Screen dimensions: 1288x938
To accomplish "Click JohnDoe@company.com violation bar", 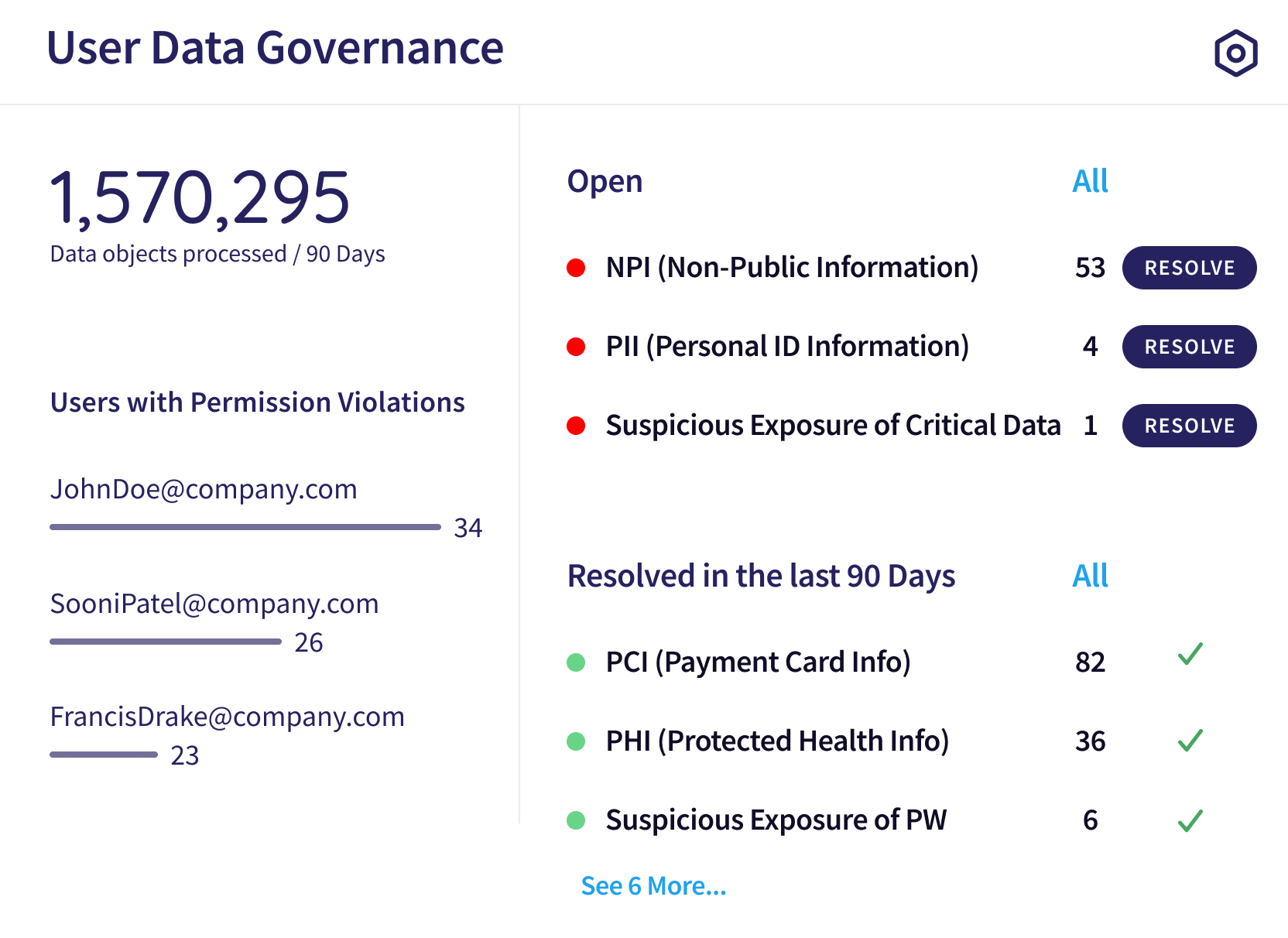I will (245, 527).
